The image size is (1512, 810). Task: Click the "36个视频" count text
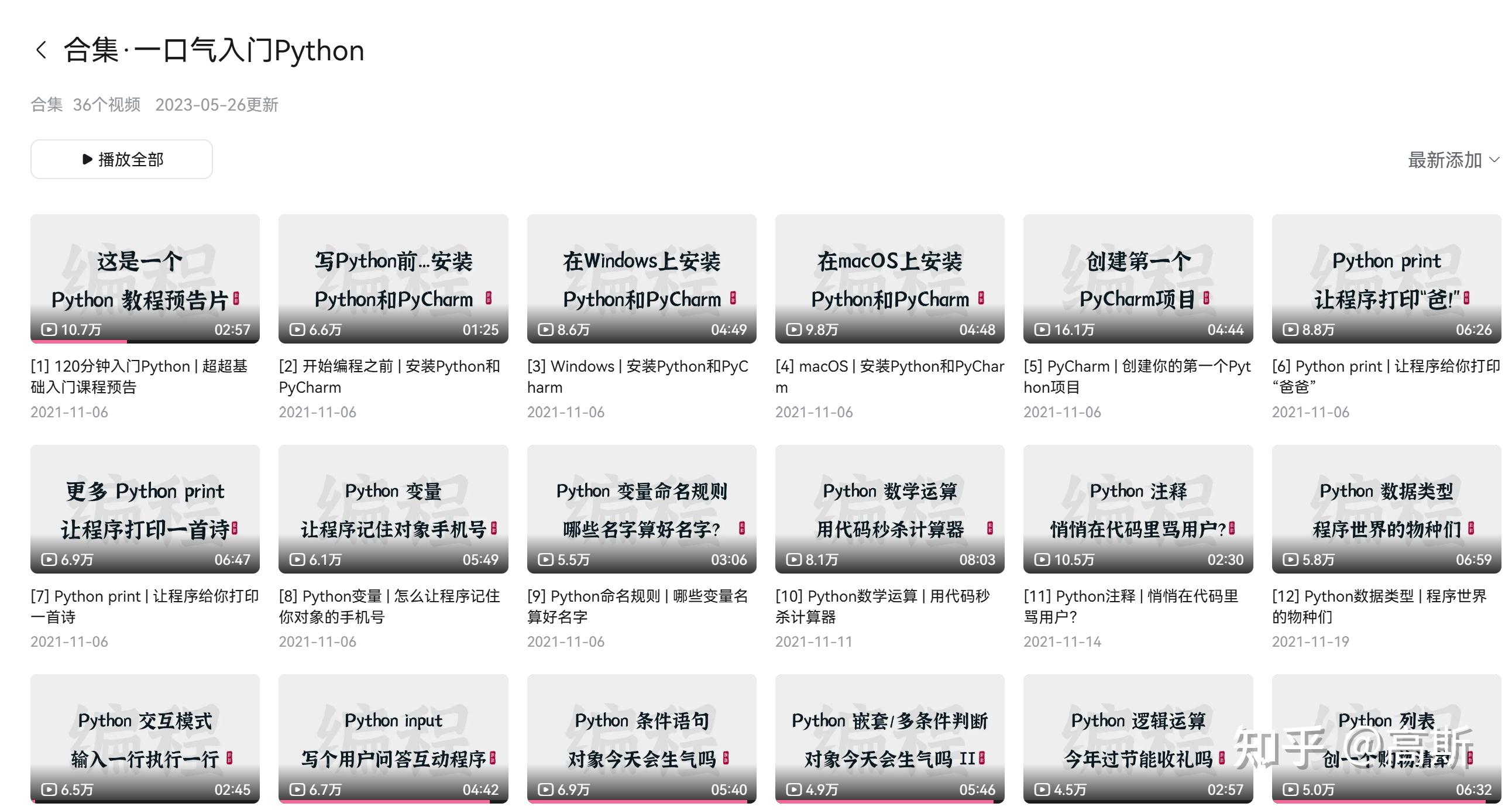click(107, 105)
